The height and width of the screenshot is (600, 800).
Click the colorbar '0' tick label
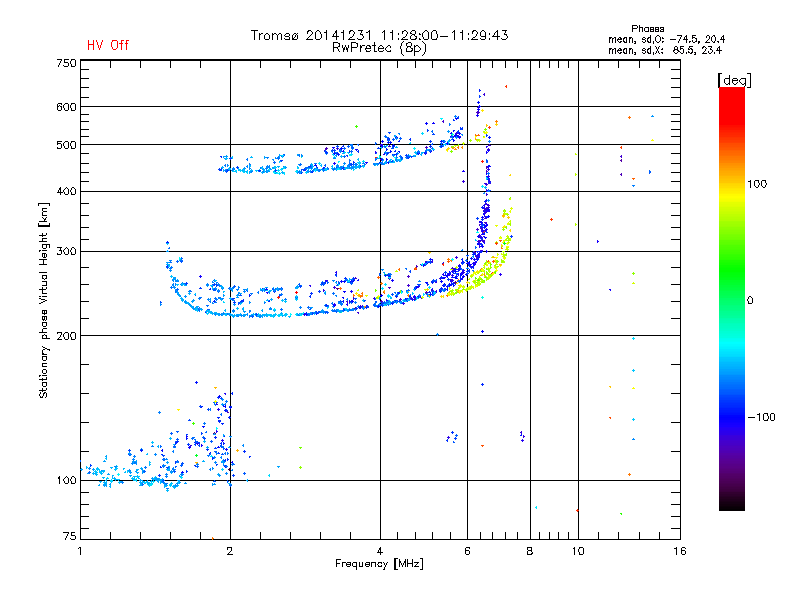750,301
